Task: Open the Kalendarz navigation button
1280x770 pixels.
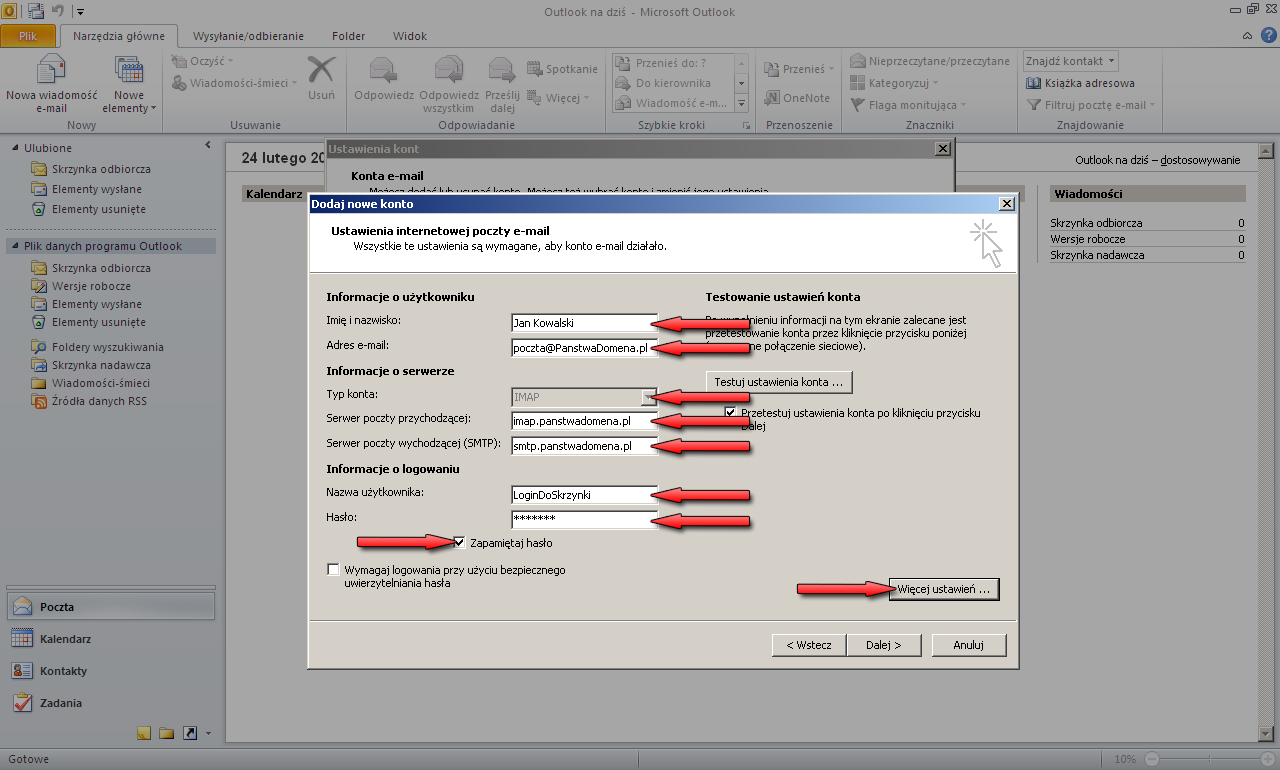Action: coord(110,639)
